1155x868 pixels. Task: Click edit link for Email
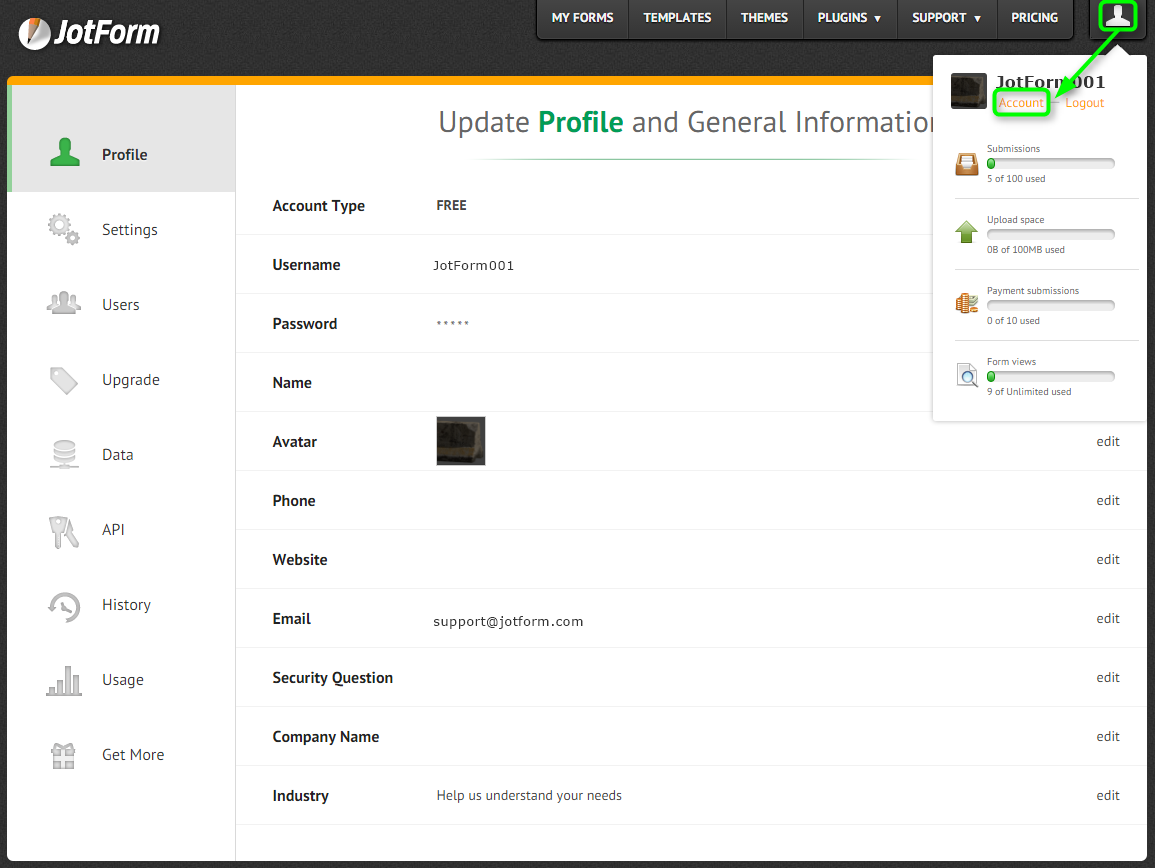pyautogui.click(x=1107, y=618)
